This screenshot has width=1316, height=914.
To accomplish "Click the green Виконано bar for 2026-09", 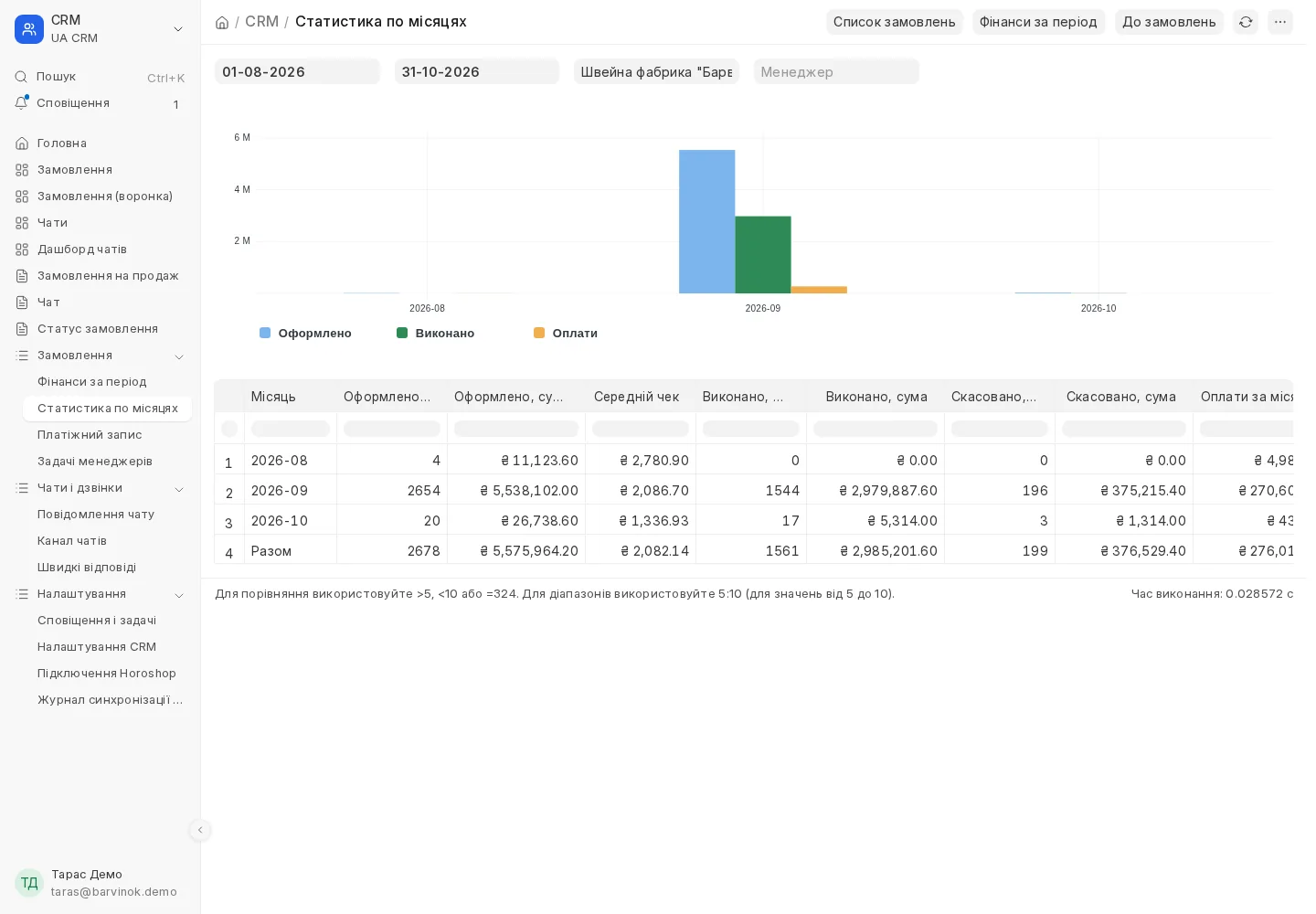I will point(763,255).
